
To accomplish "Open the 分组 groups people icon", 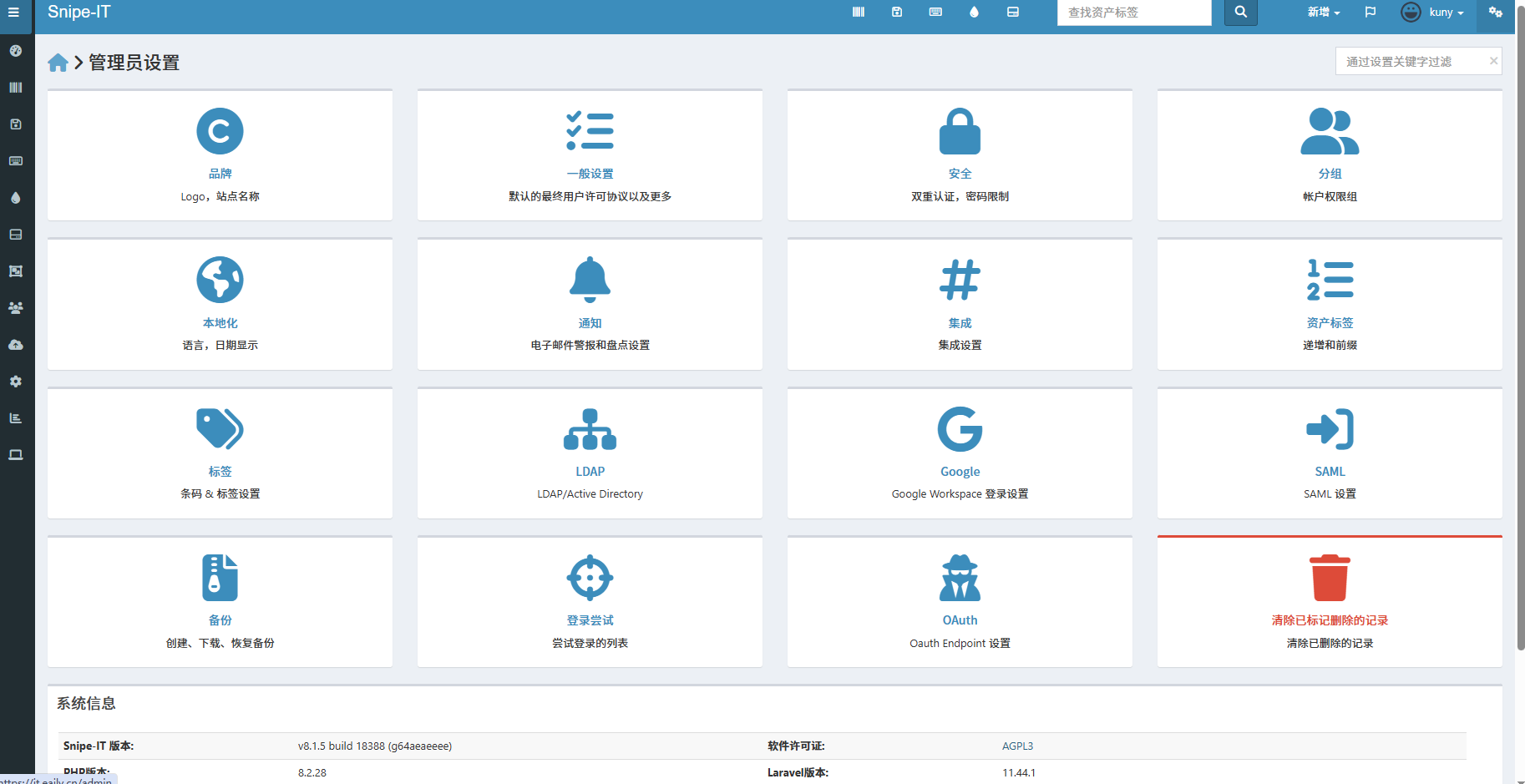I will click(x=1330, y=131).
